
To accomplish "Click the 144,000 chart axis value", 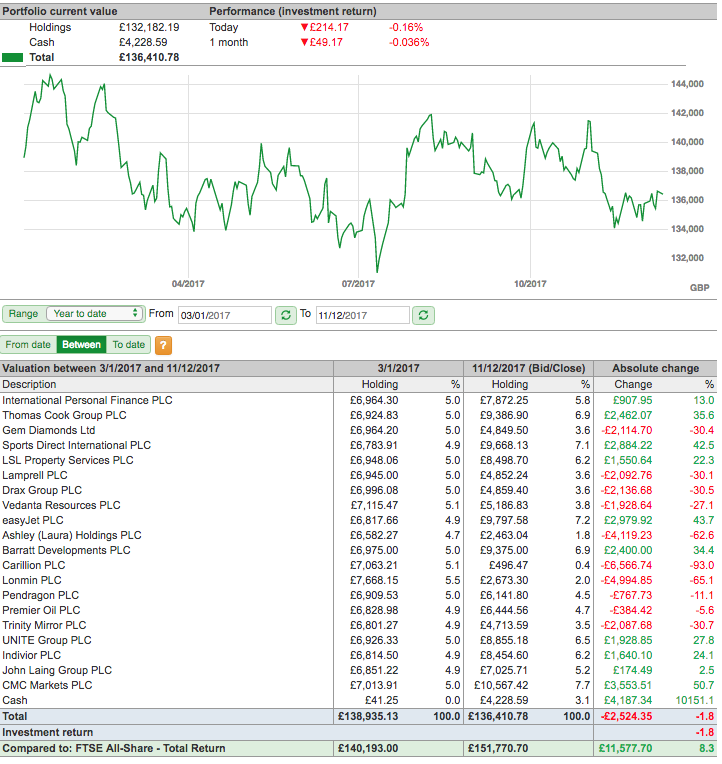I will (687, 84).
